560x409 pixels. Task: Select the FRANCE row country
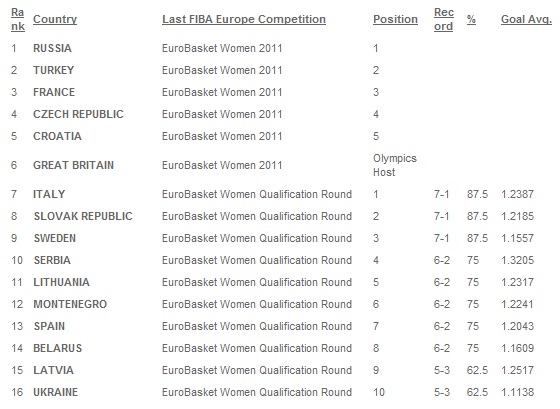[x=54, y=92]
